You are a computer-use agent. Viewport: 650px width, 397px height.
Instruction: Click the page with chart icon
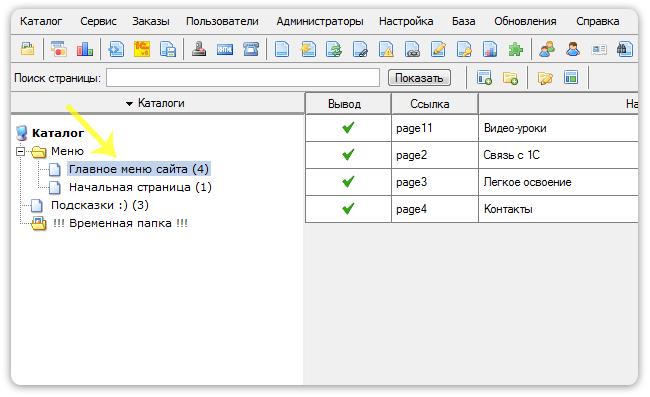click(x=490, y=49)
